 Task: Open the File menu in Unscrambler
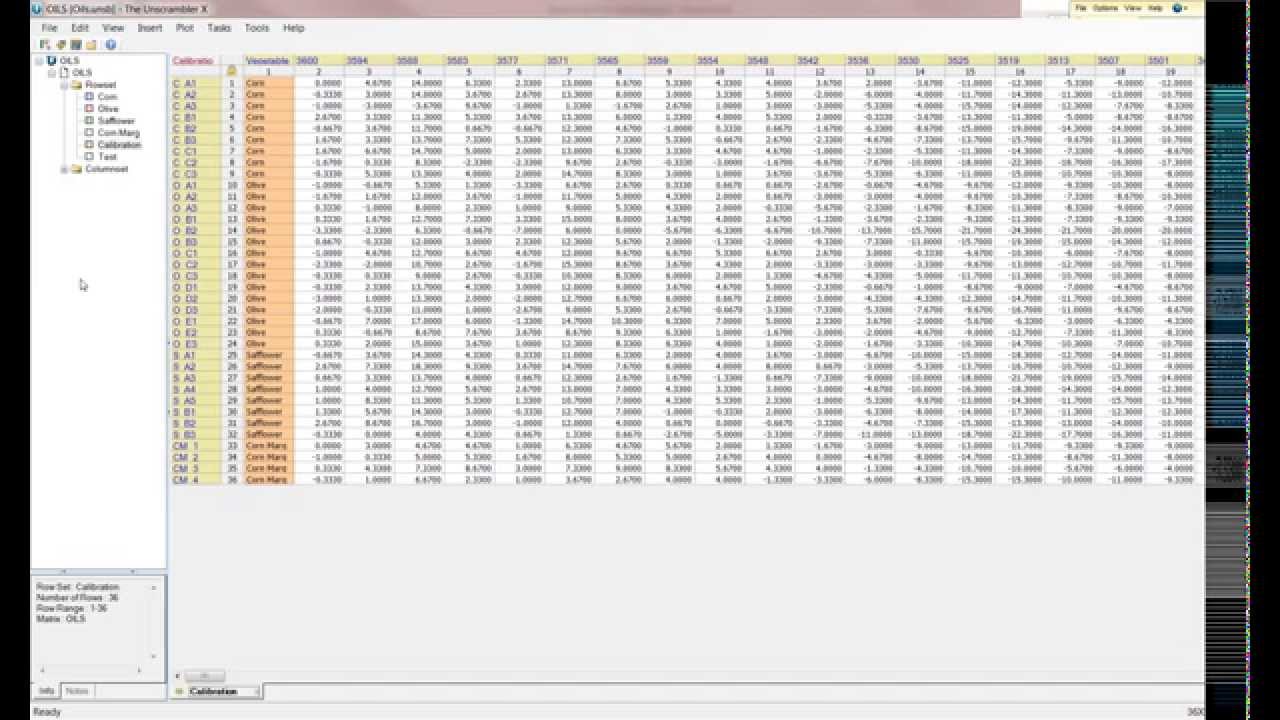(49, 28)
